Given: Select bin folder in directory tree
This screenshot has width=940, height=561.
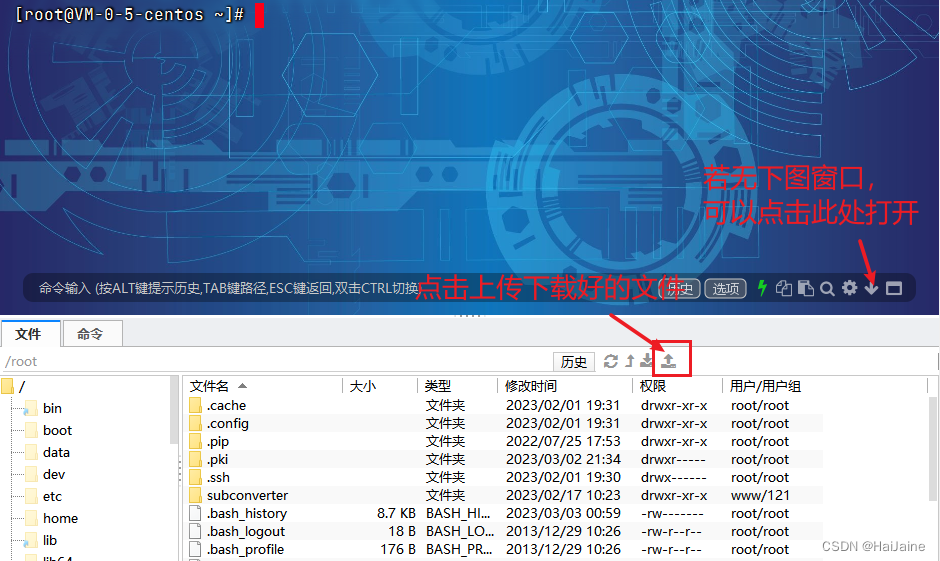Looking at the screenshot, I should click(x=52, y=408).
